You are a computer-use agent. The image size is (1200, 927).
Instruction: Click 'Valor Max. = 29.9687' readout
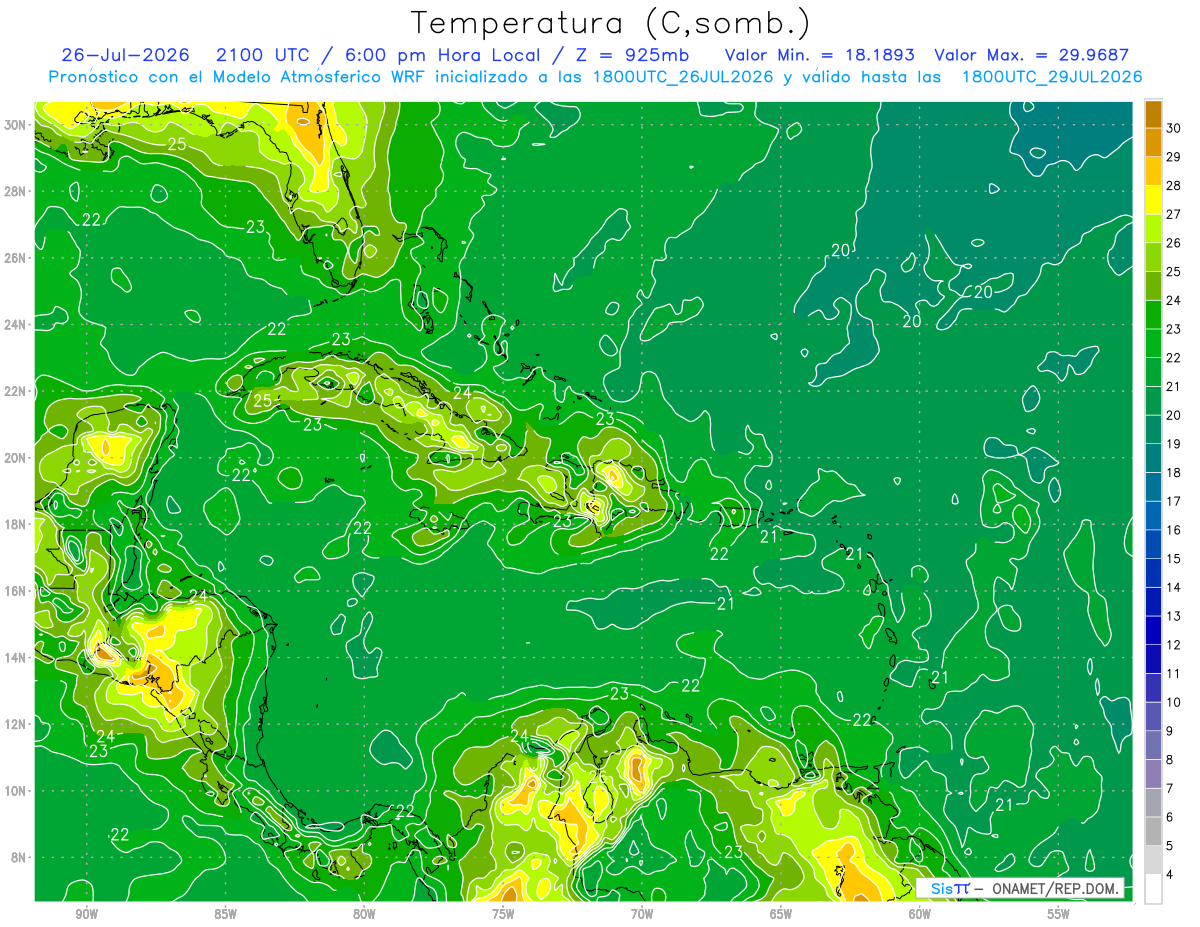click(x=1032, y=55)
